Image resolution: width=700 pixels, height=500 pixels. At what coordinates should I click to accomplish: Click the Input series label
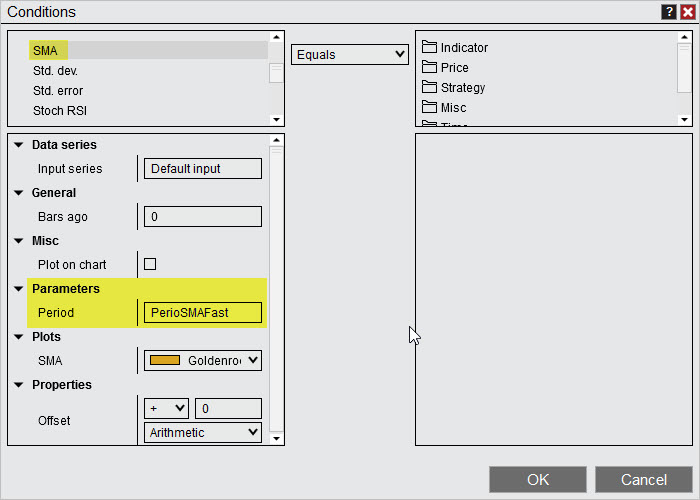(x=70, y=169)
